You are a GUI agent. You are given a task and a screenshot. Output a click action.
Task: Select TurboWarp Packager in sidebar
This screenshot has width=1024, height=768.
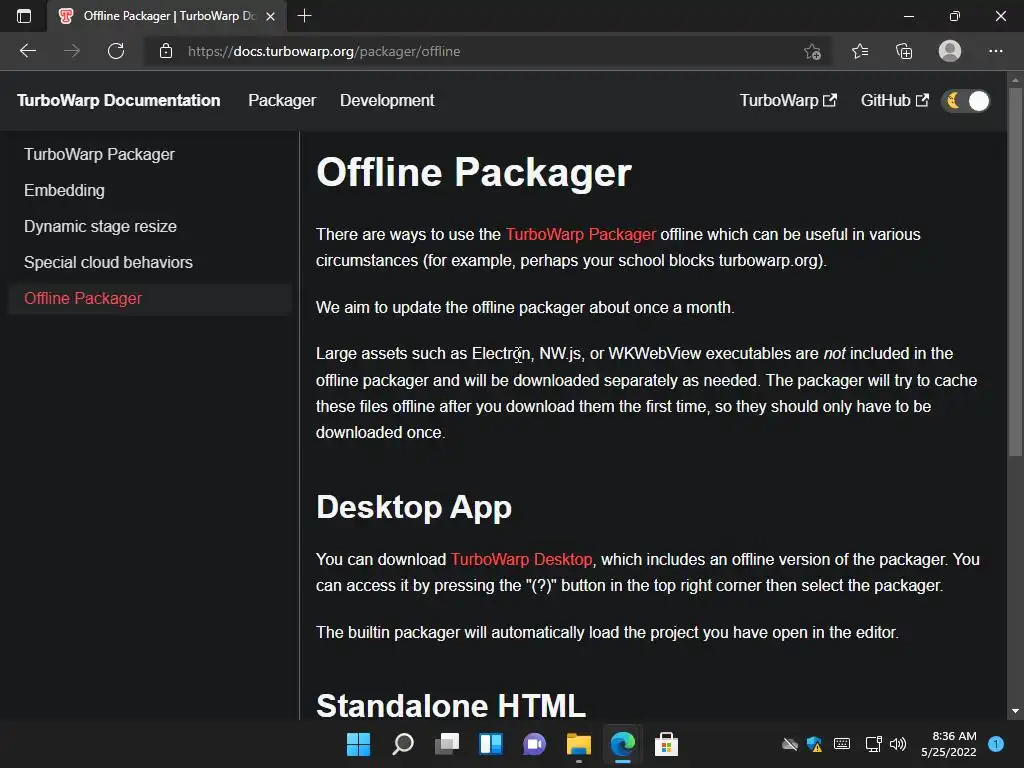150,154
